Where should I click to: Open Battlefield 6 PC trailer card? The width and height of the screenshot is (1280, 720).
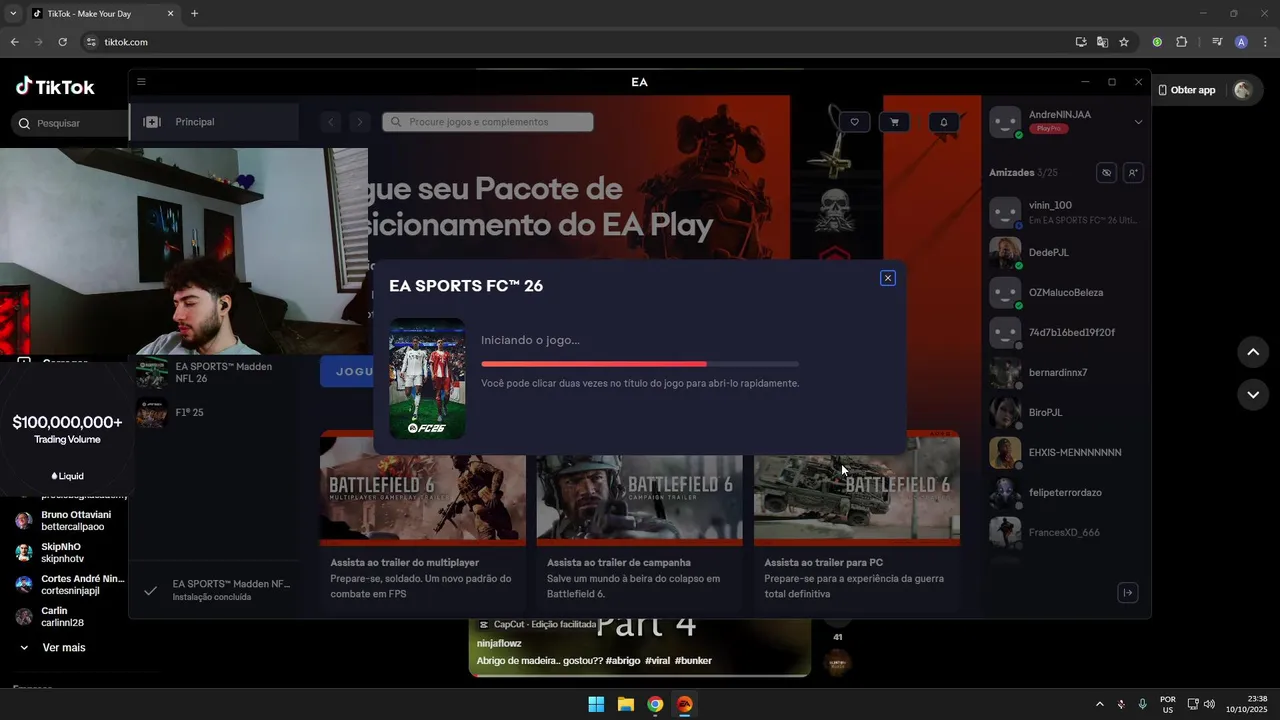pos(857,520)
